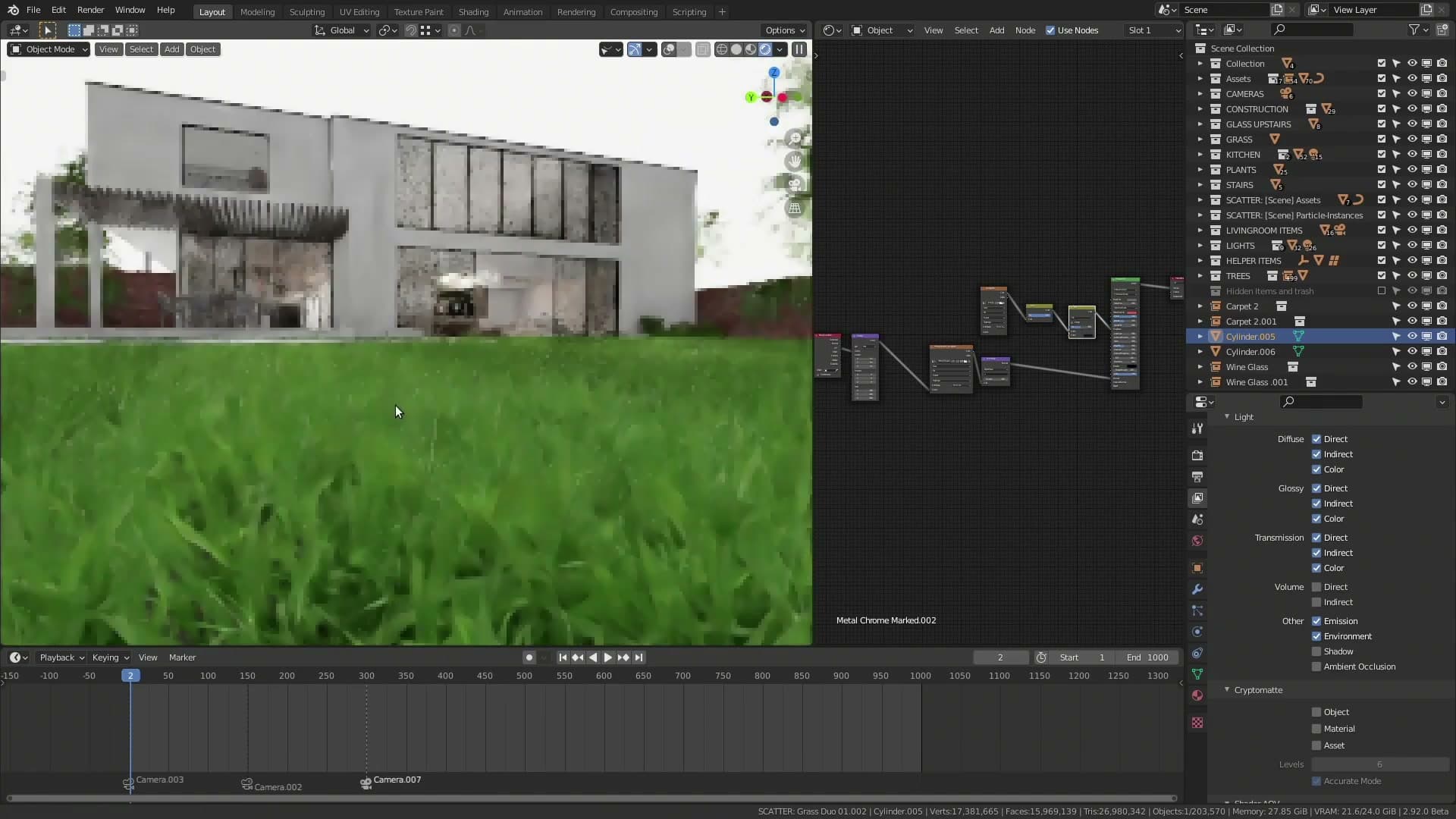Enable Volume Direct pass

pos(1316,587)
